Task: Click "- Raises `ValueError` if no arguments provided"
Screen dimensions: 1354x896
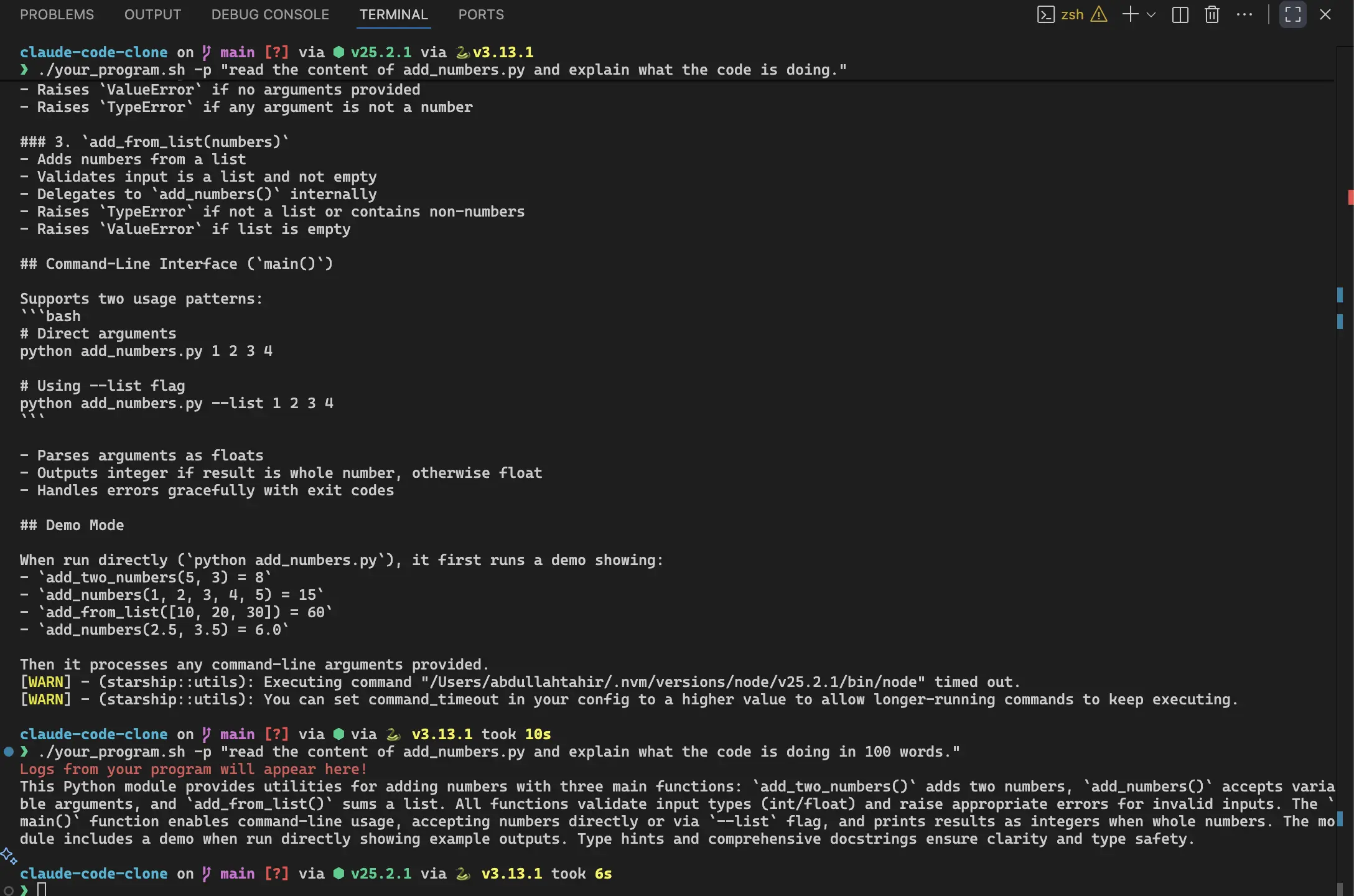Action: [220, 90]
